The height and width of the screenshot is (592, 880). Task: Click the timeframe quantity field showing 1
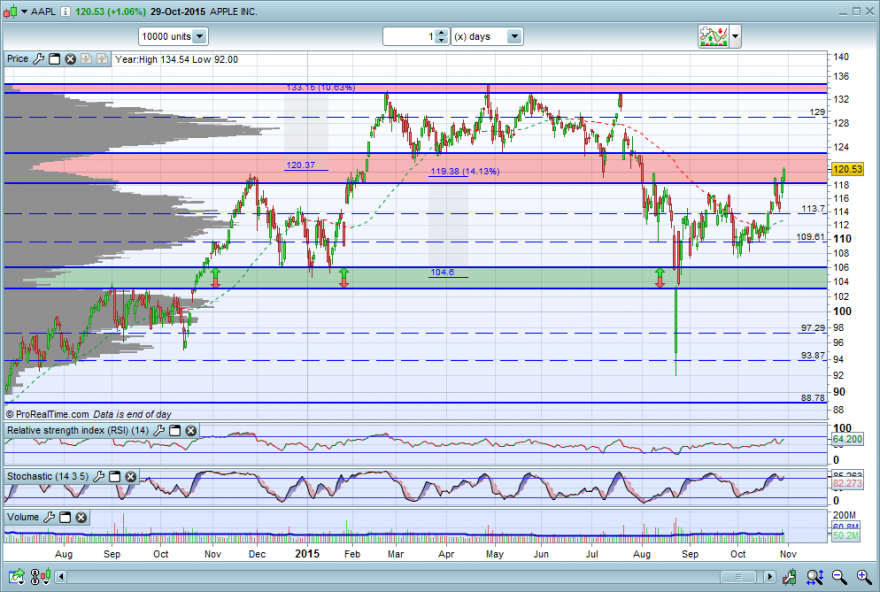click(x=409, y=36)
